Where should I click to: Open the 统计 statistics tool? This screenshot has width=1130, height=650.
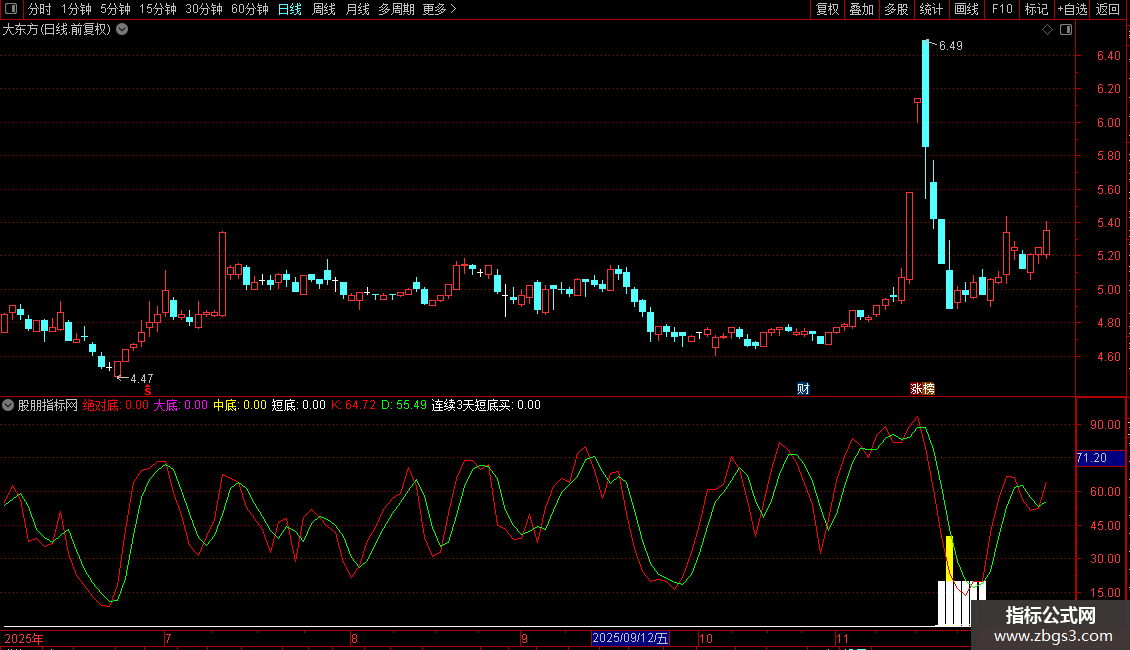pos(930,9)
